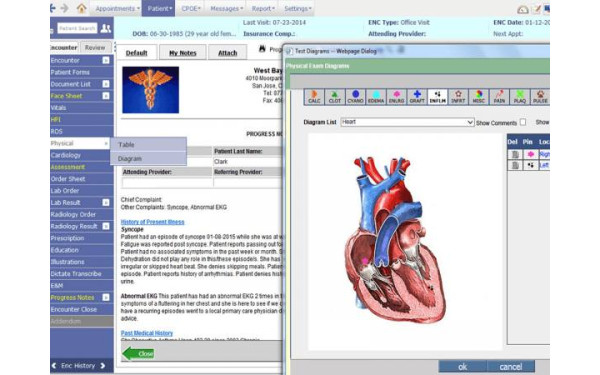The height and width of the screenshot is (375, 600).
Task: Select the CALC marker tool
Action: click(314, 97)
